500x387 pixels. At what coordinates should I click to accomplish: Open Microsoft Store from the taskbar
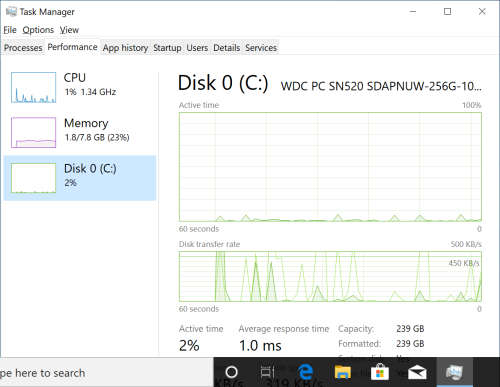(380, 372)
